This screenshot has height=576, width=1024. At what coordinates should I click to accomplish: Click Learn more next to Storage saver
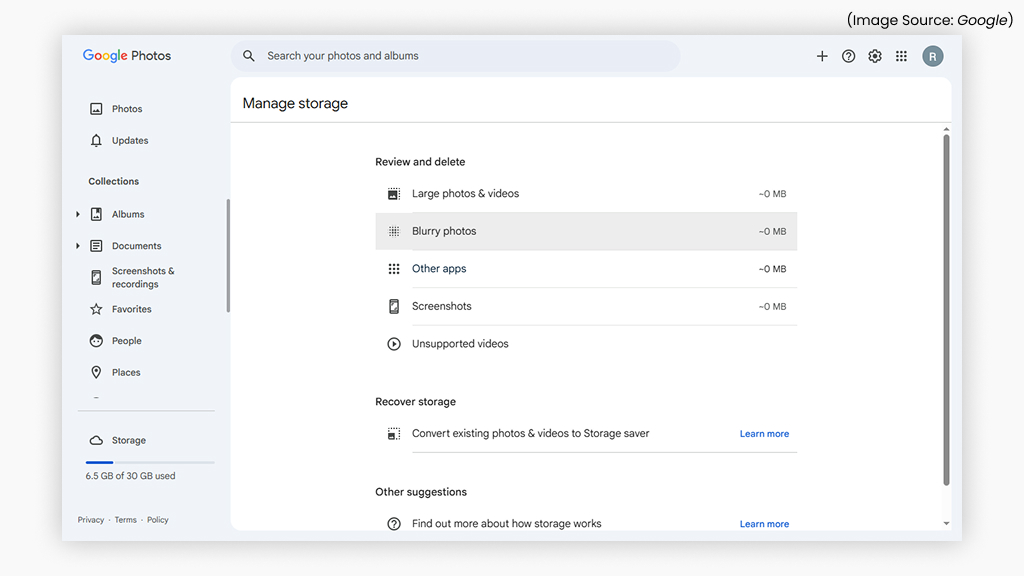764,433
